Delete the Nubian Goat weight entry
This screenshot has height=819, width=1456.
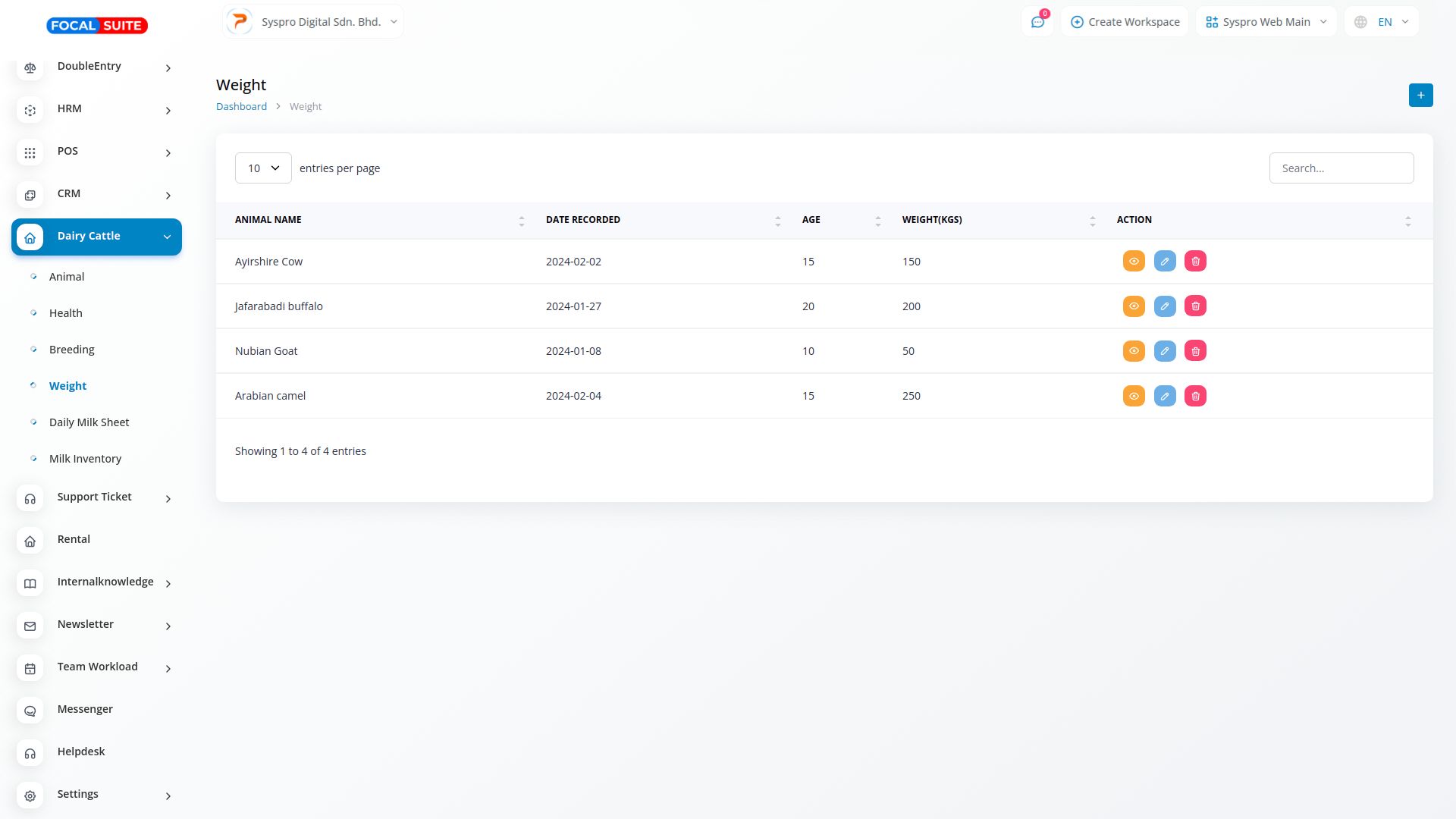1195,351
